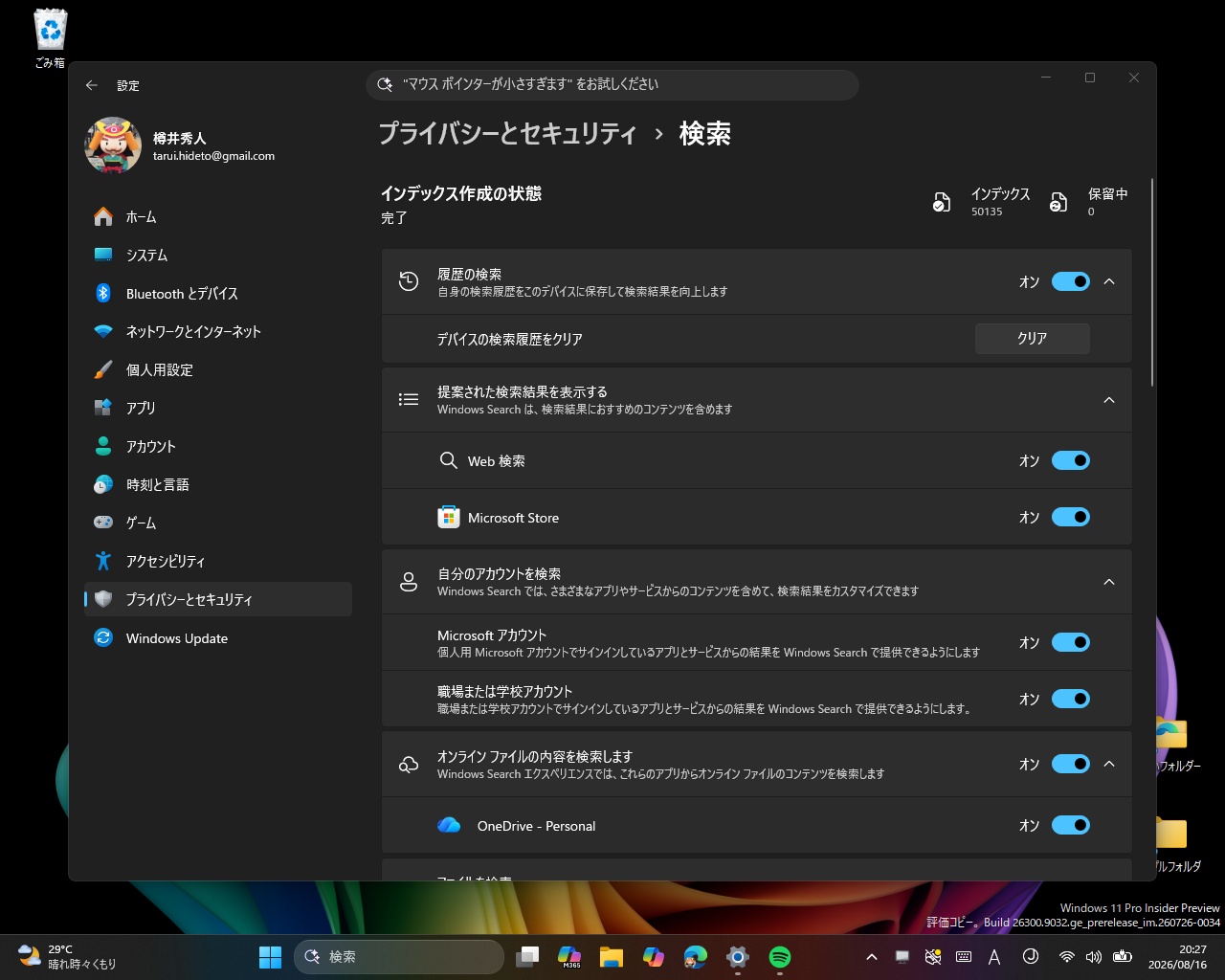
Task: Go to ホーム in the sidebar
Action: click(218, 217)
